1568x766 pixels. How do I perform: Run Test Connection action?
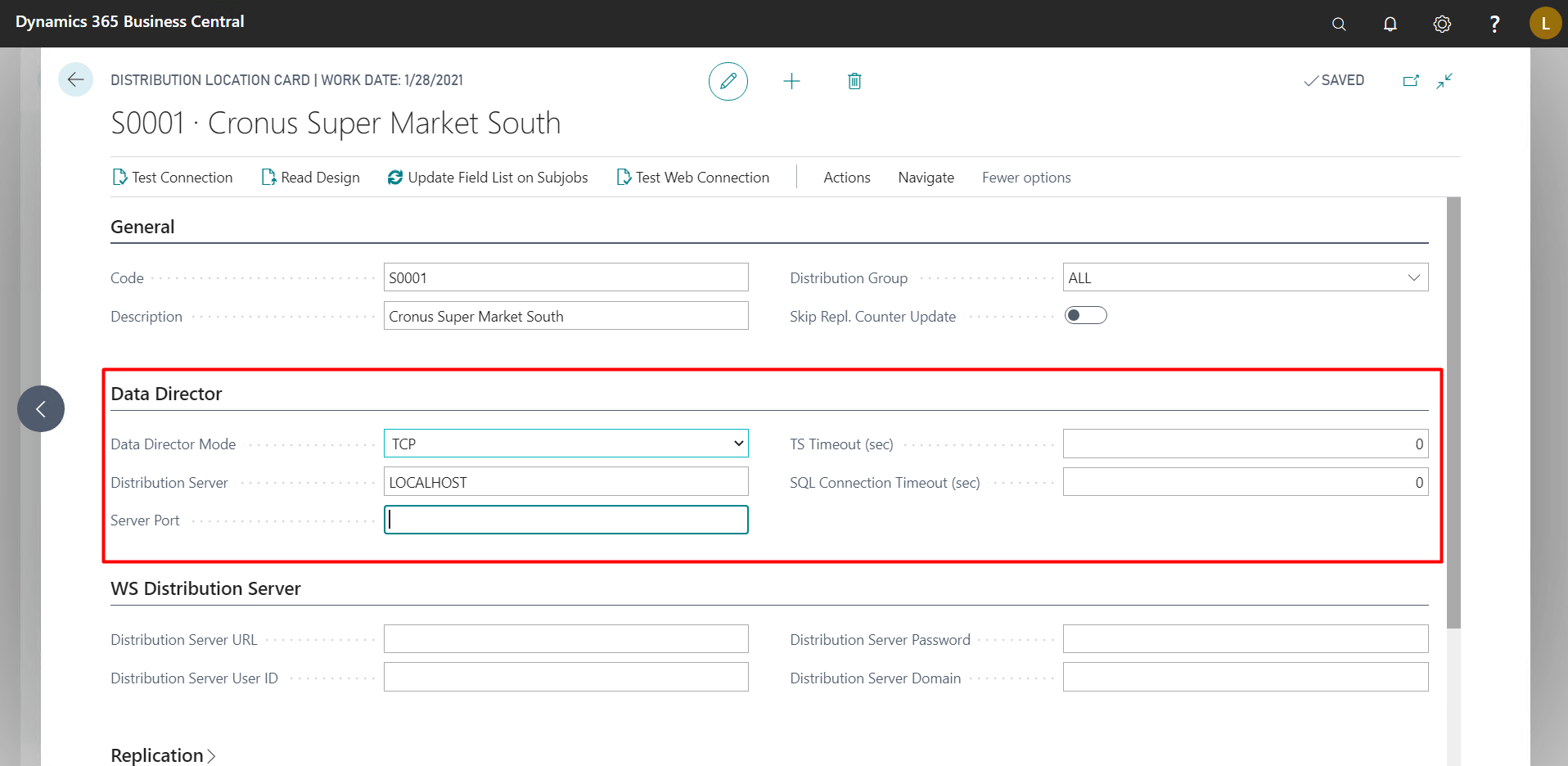(173, 178)
